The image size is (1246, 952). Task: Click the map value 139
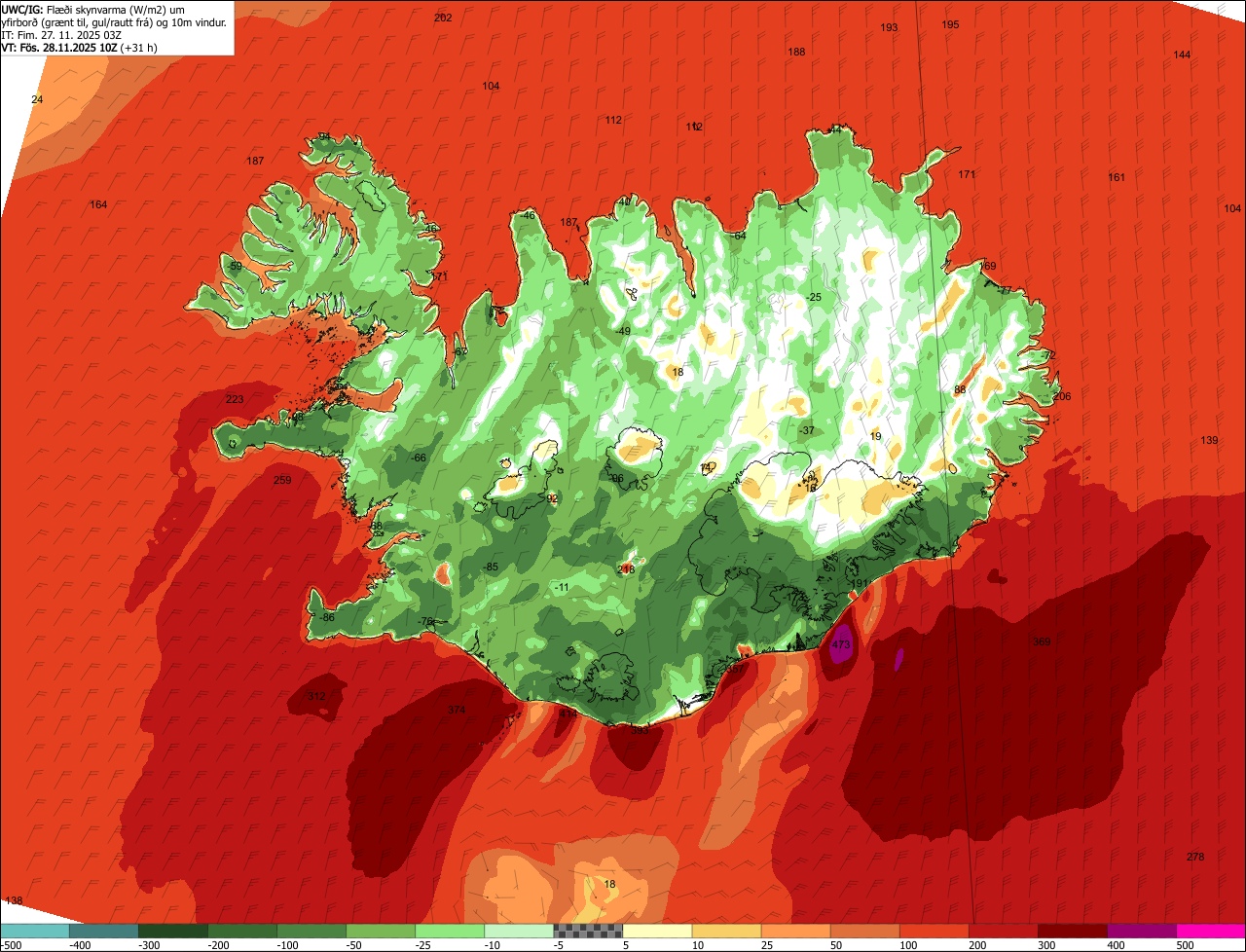[1209, 441]
